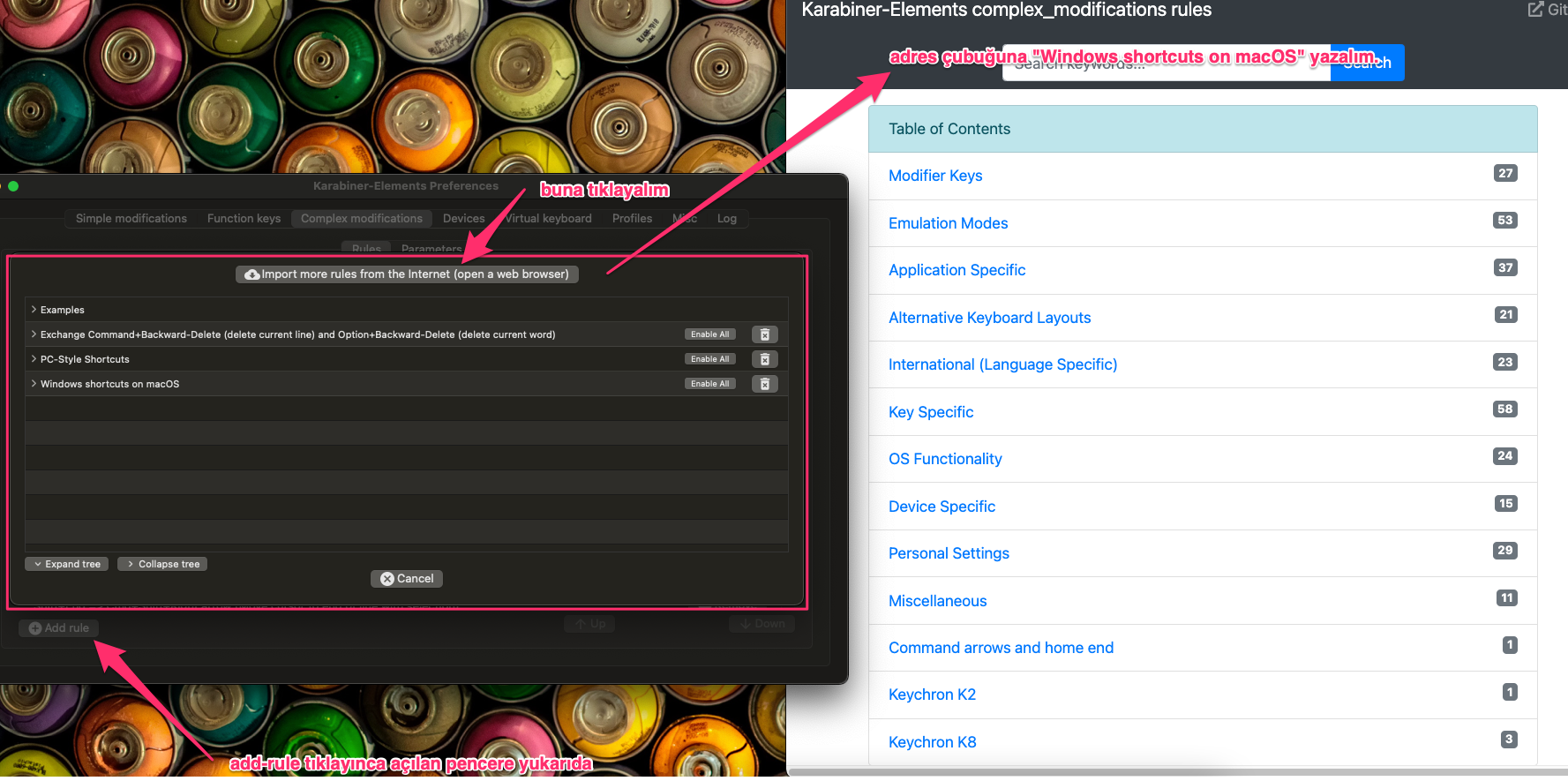The image size is (1568, 781).
Task: Click the 27 badge beside Modifier Keys
Action: pyautogui.click(x=1505, y=173)
